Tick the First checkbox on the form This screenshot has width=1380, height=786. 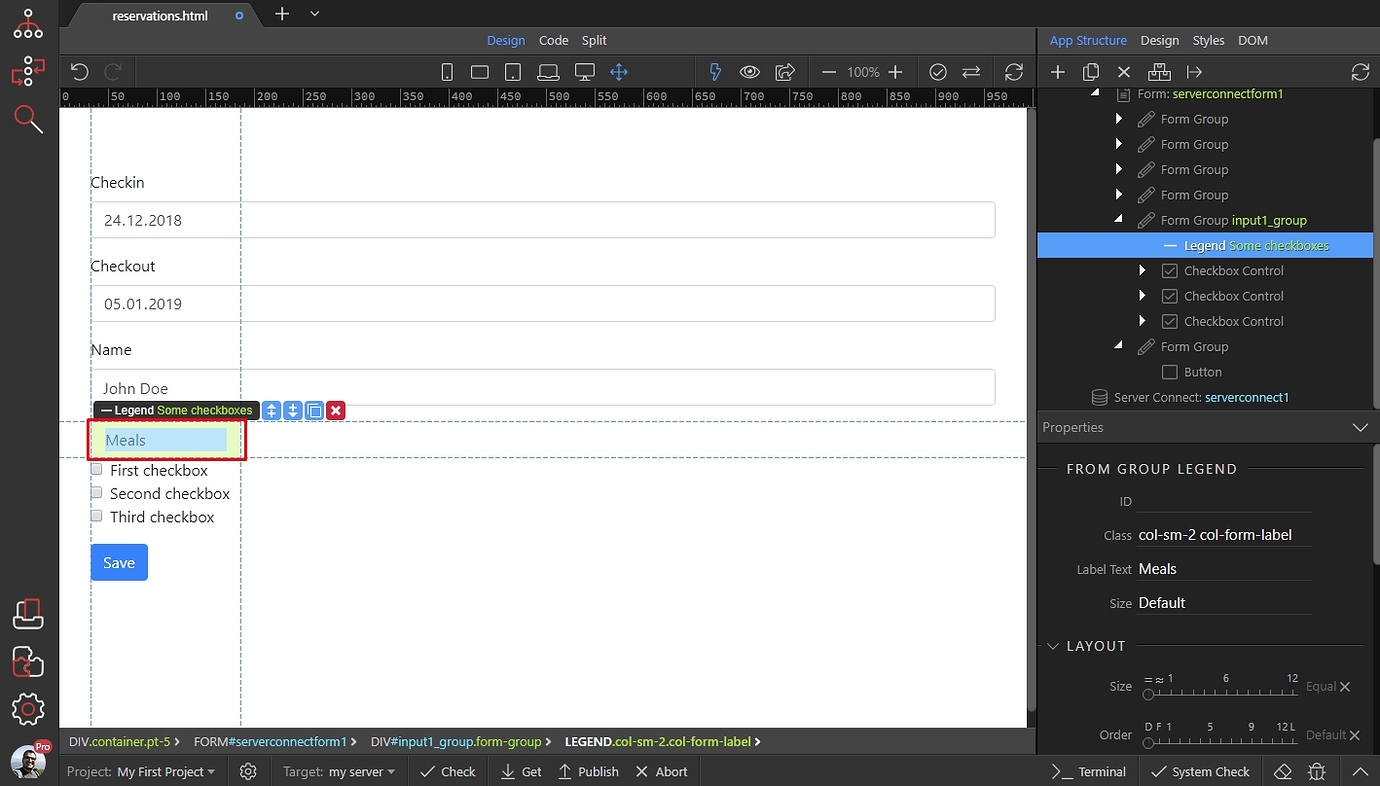pos(96,468)
